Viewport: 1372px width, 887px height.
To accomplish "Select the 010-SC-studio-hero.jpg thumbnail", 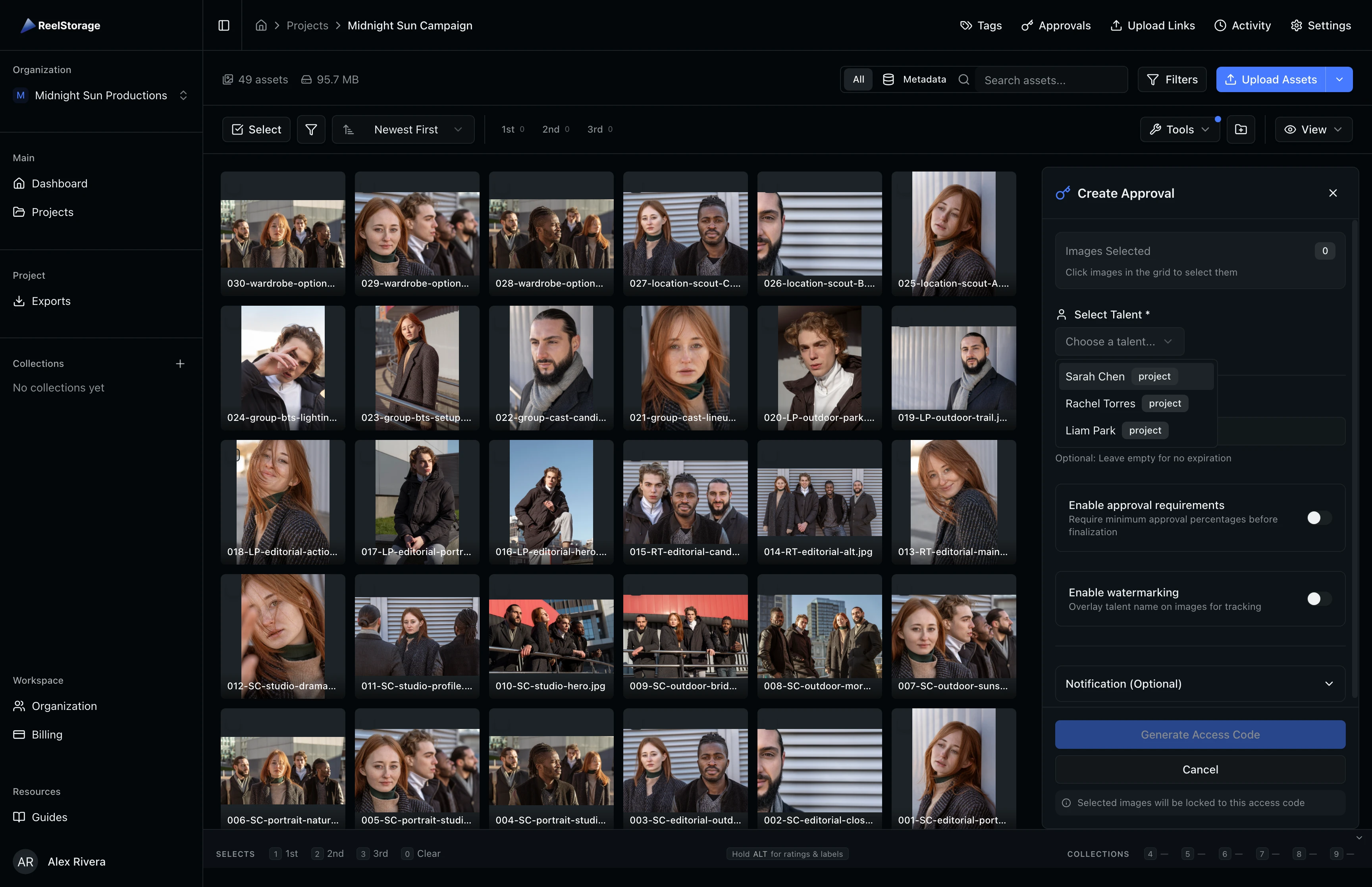I will pos(550,634).
